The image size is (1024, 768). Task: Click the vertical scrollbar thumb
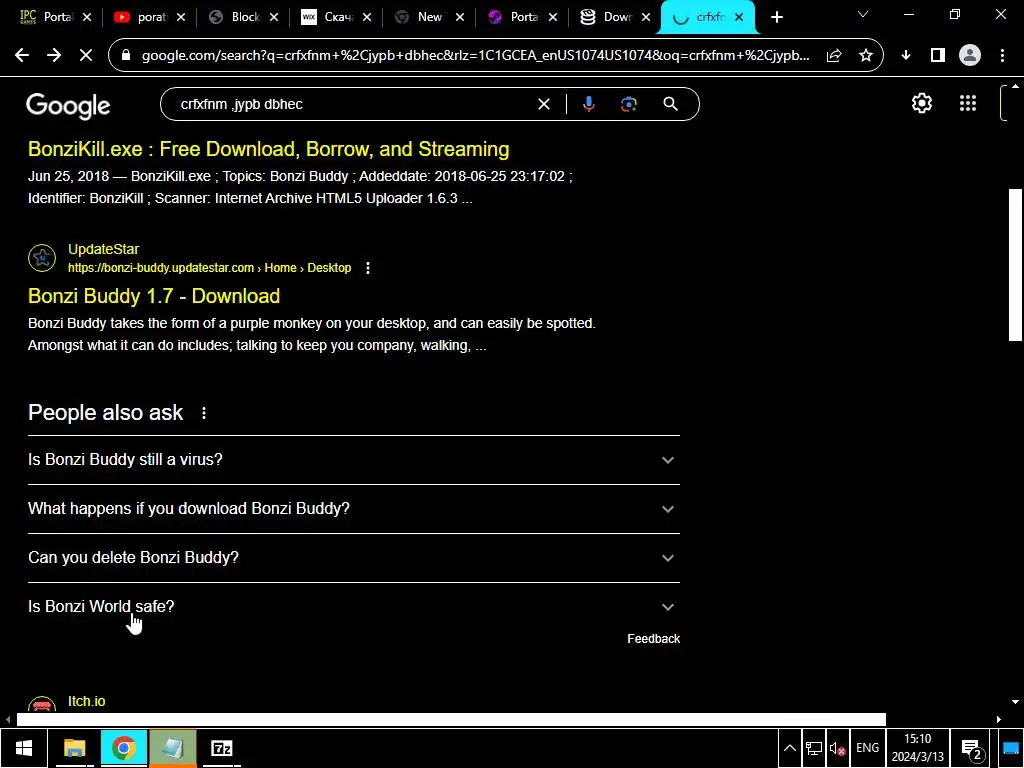1015,264
